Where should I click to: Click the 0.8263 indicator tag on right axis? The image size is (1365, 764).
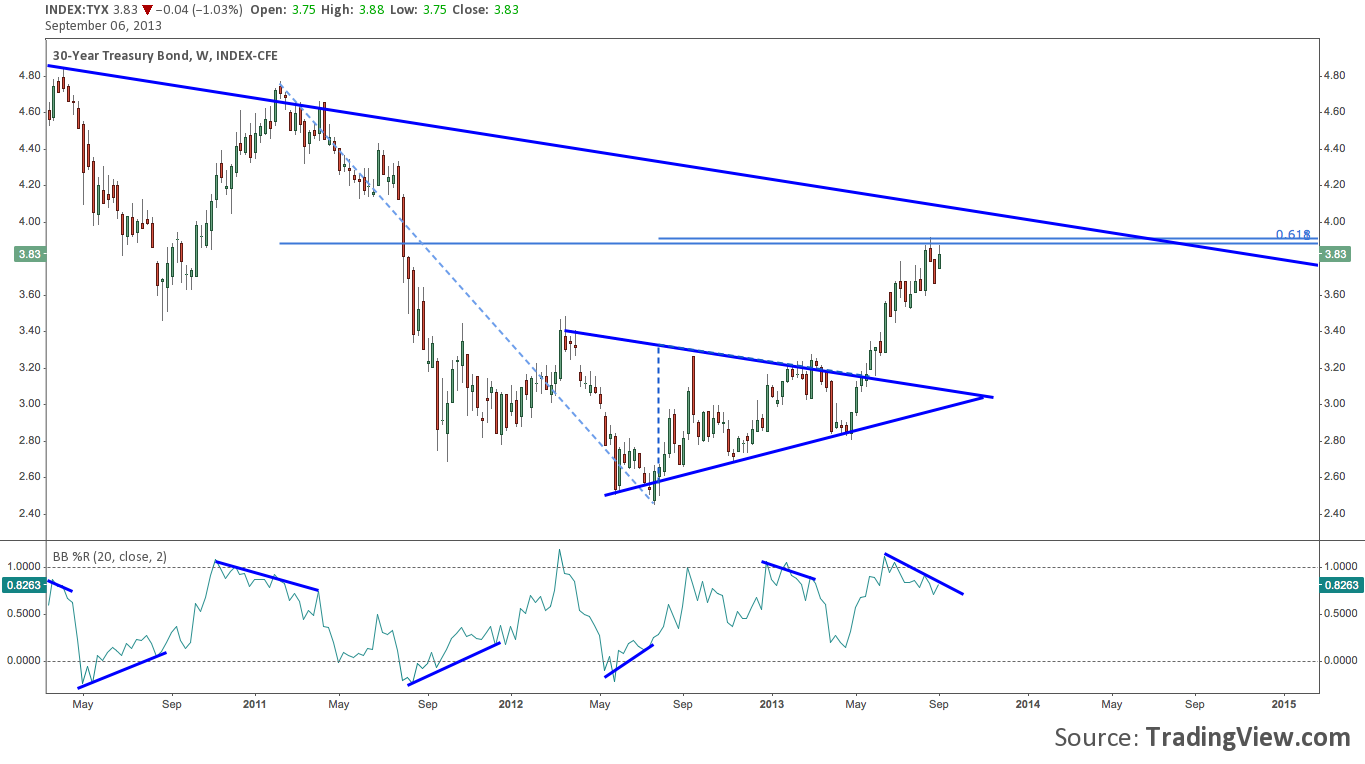pos(1341,585)
